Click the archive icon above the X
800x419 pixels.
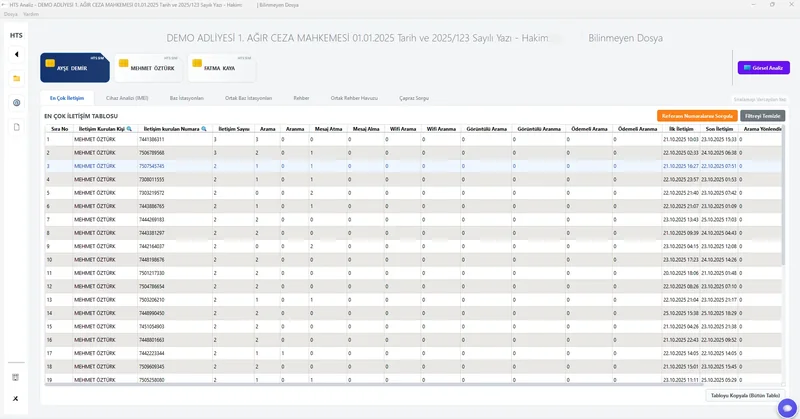click(x=16, y=377)
